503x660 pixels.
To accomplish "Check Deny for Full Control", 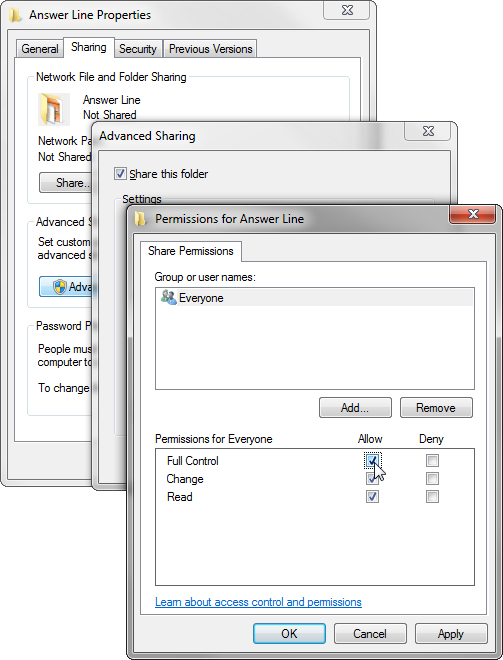I will [432, 460].
